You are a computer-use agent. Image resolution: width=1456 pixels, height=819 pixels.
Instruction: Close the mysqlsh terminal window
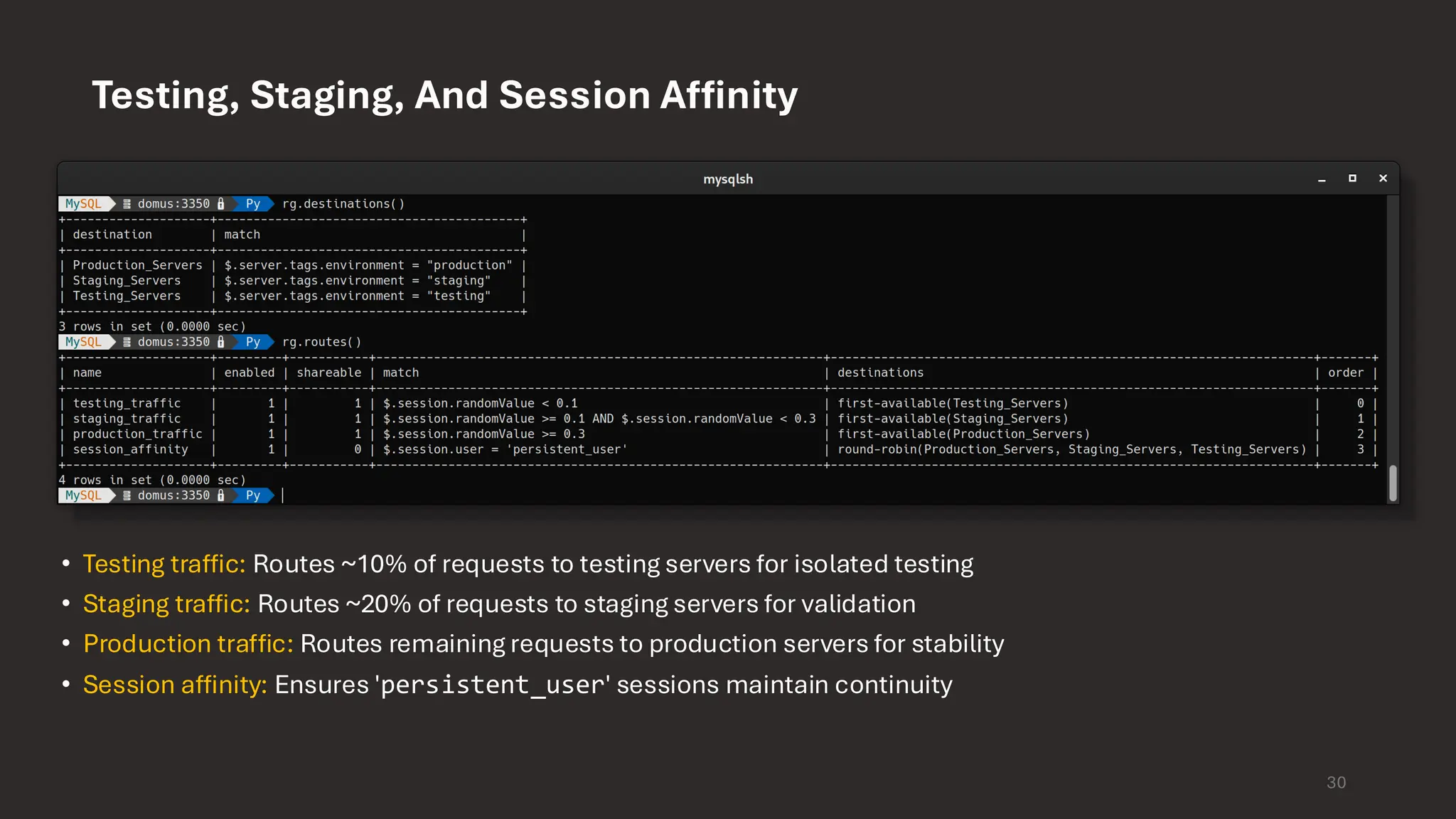[1383, 178]
